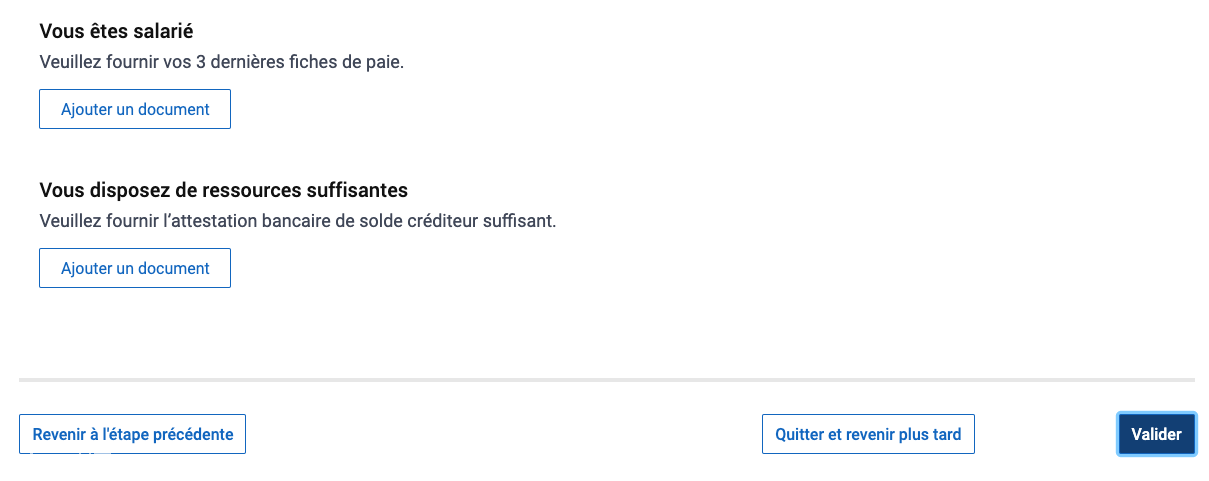Screen dimensions: 1209x481
Task: Select Quitter et revenir plus tard
Action: [x=868, y=434]
